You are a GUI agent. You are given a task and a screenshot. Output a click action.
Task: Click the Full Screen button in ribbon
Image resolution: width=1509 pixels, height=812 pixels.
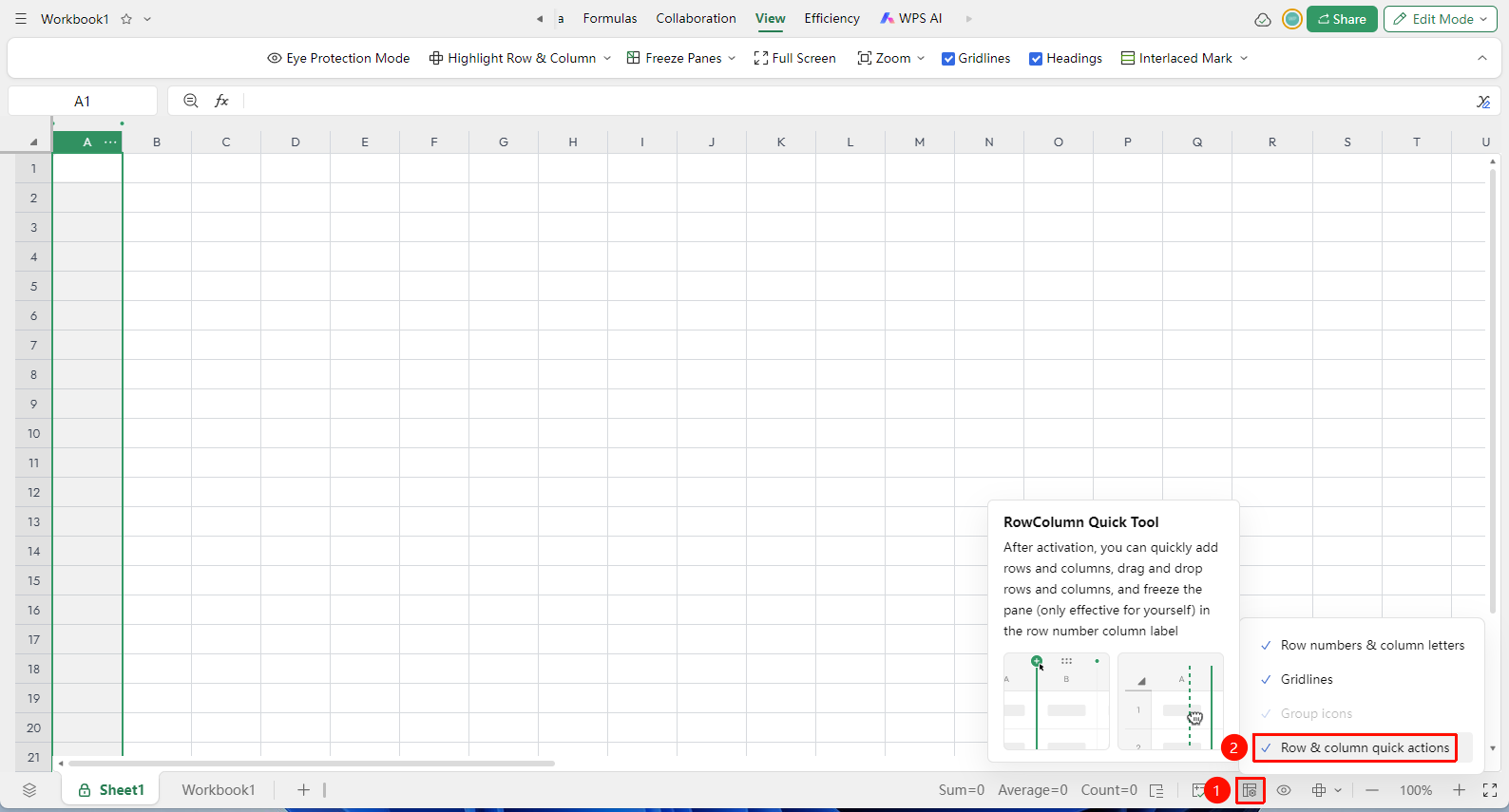(794, 58)
